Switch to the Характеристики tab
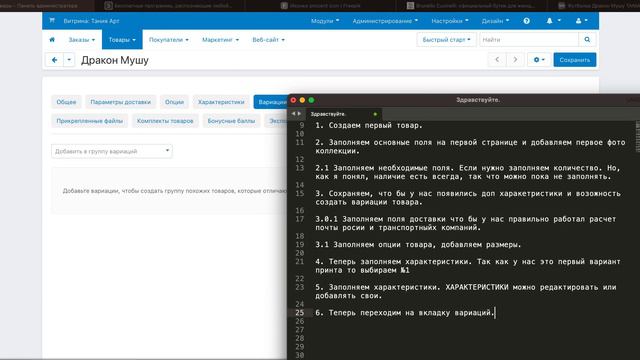The image size is (640, 360). tap(221, 102)
